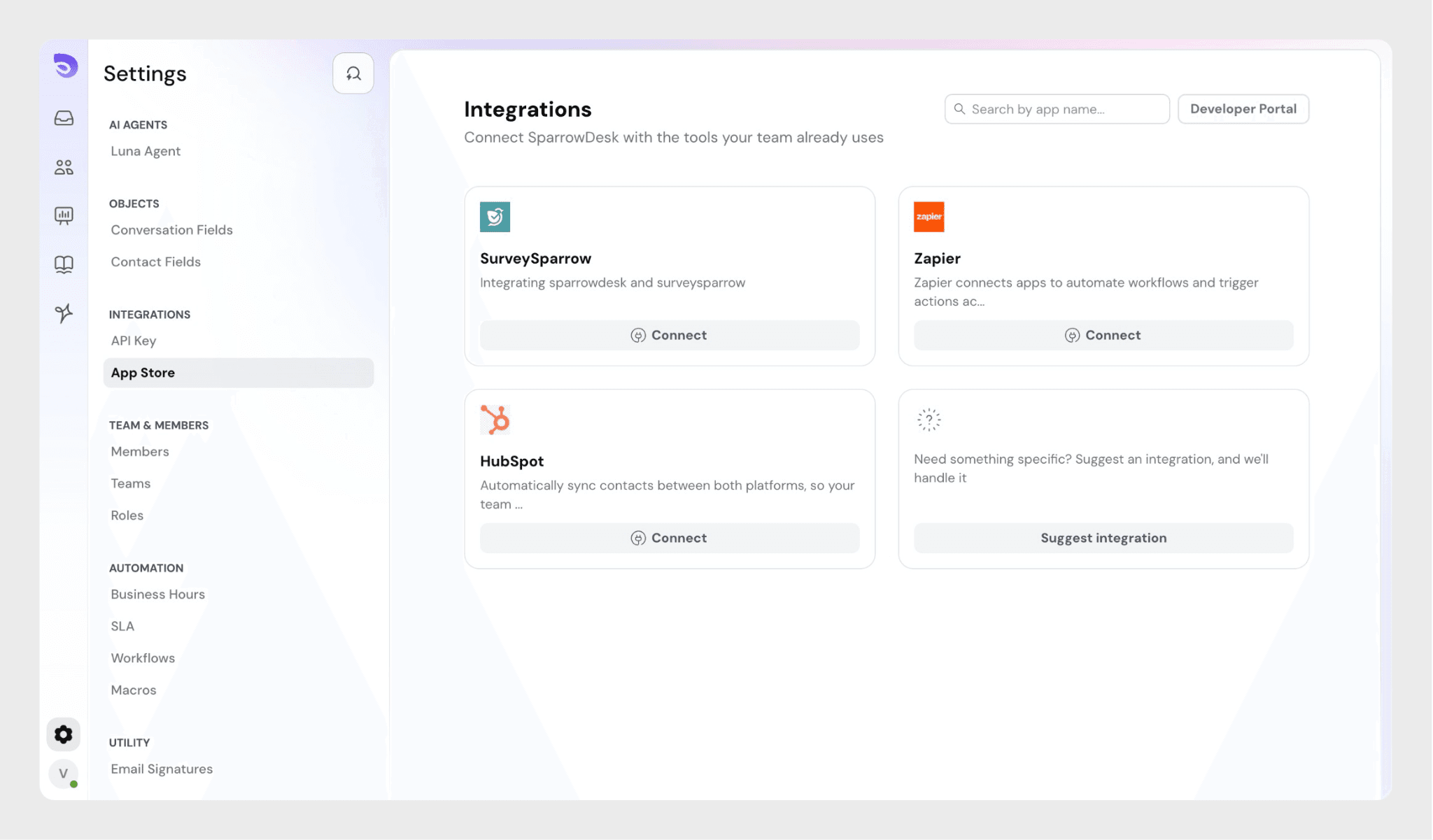The height and width of the screenshot is (840, 1433).
Task: Open the knowledge base book icon
Action: 64,264
